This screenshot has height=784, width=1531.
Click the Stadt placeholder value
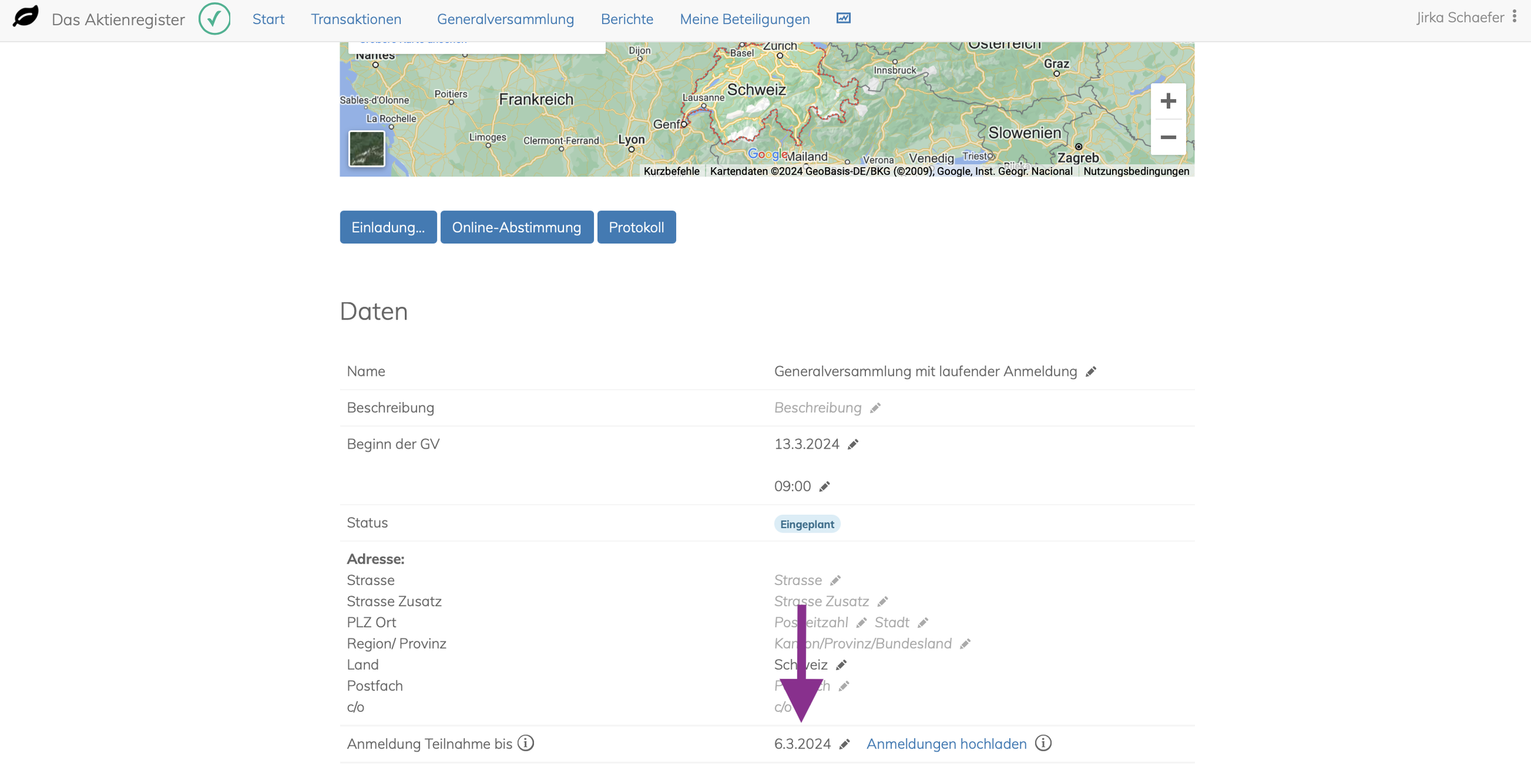point(892,623)
